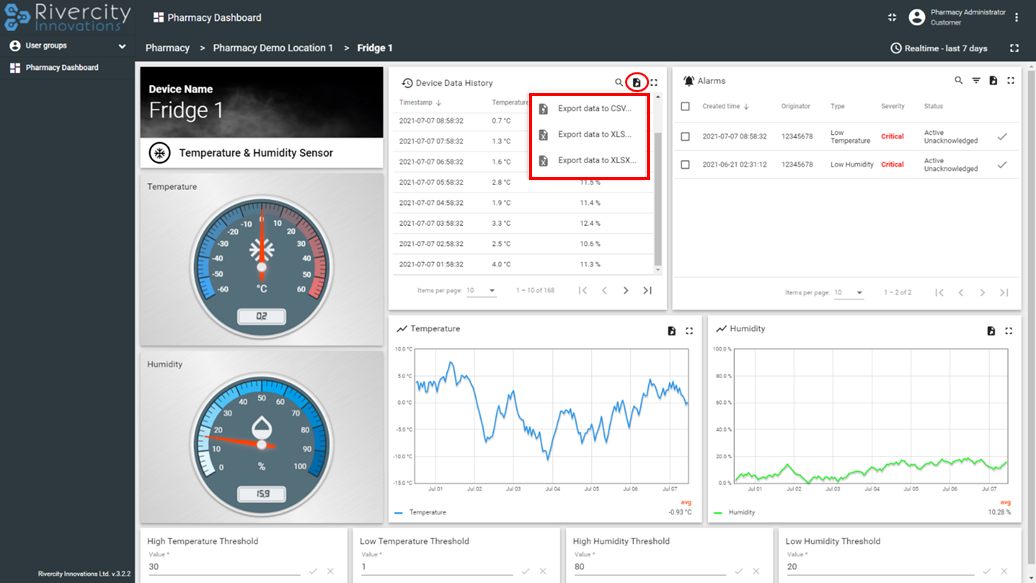Open items per page dropdown in Data History

(481, 291)
